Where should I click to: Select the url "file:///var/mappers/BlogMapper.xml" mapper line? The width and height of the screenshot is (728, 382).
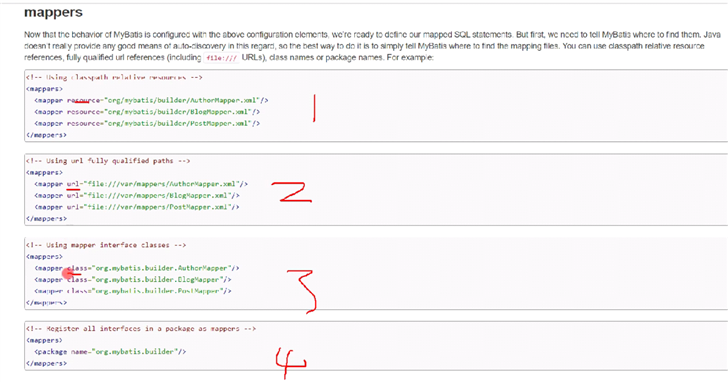pyautogui.click(x=137, y=195)
